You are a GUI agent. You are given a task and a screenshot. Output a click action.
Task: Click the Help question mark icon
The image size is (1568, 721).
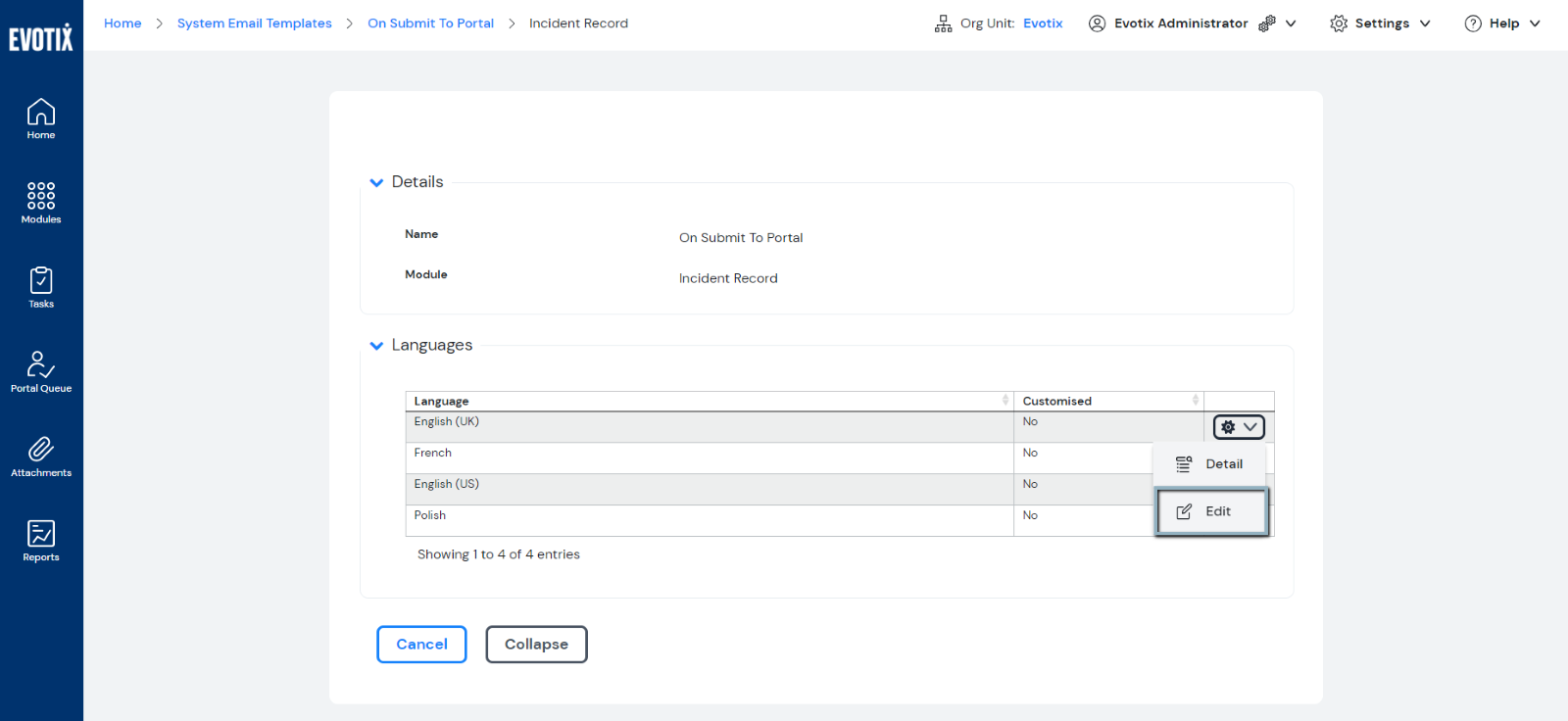pos(1473,24)
